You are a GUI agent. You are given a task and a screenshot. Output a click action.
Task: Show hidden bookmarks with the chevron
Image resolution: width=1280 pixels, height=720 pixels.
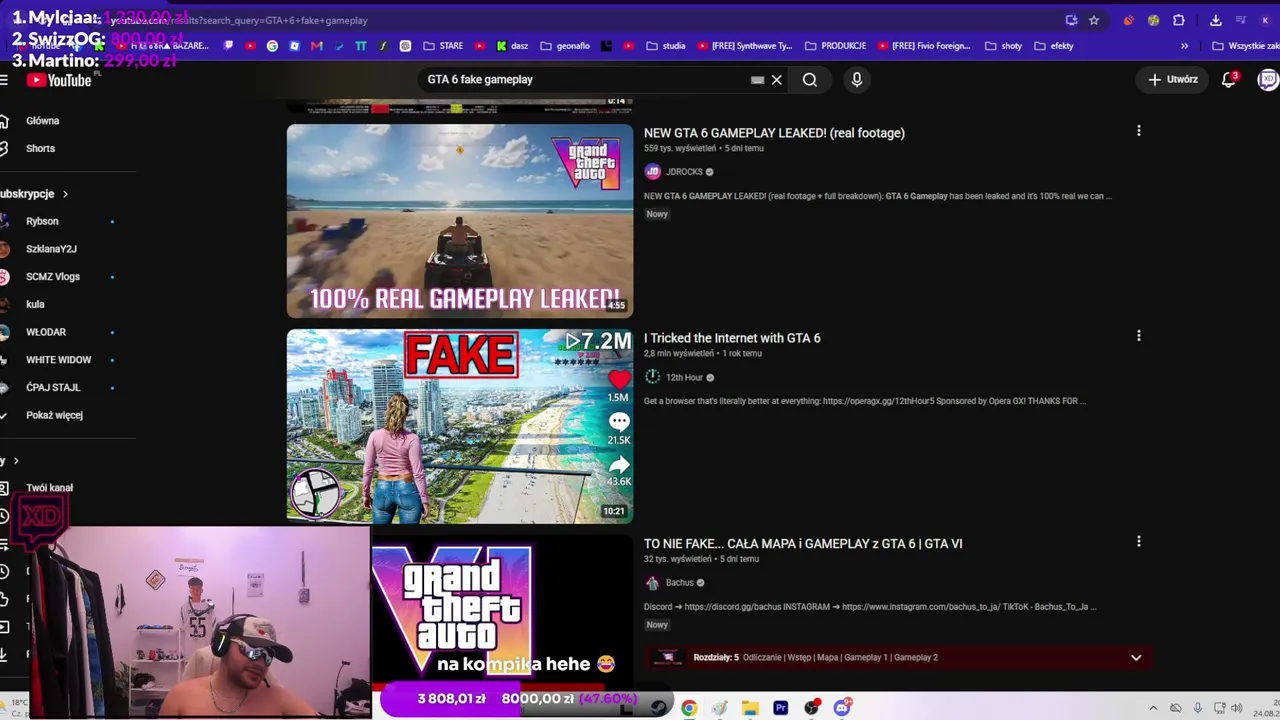point(1185,46)
